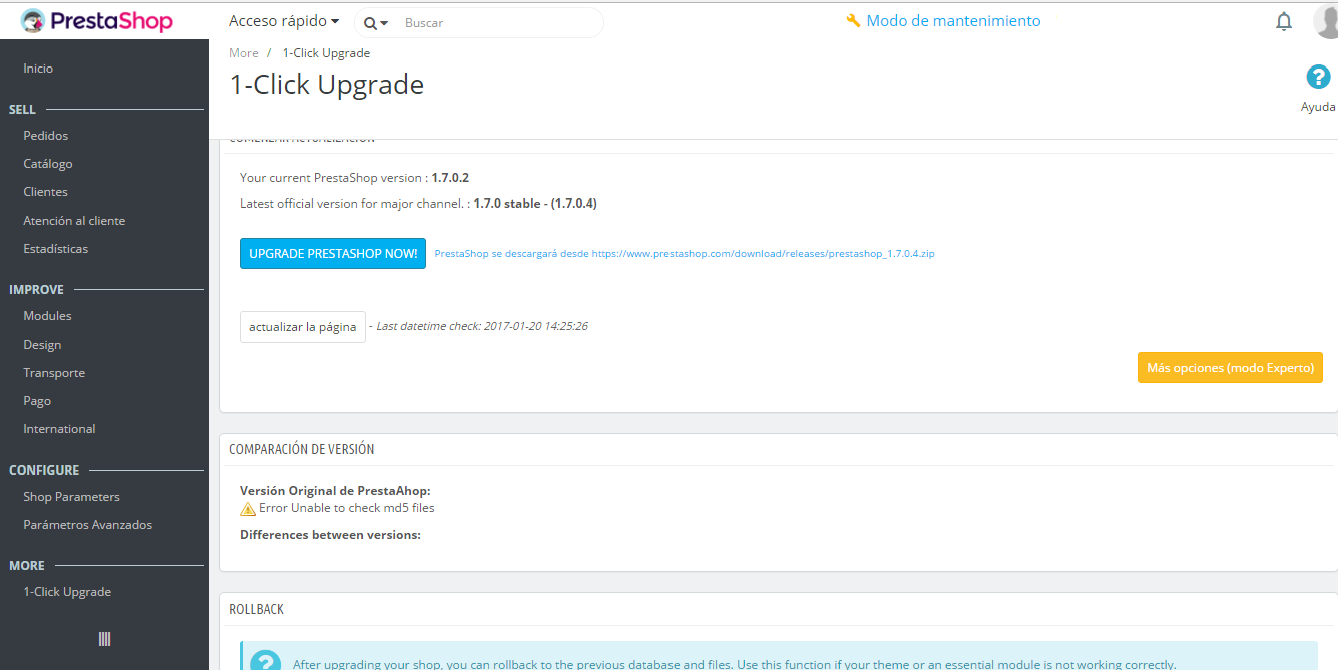Click the warning icon beside md5 error
Viewport: 1338px width, 670px height.
click(x=248, y=508)
